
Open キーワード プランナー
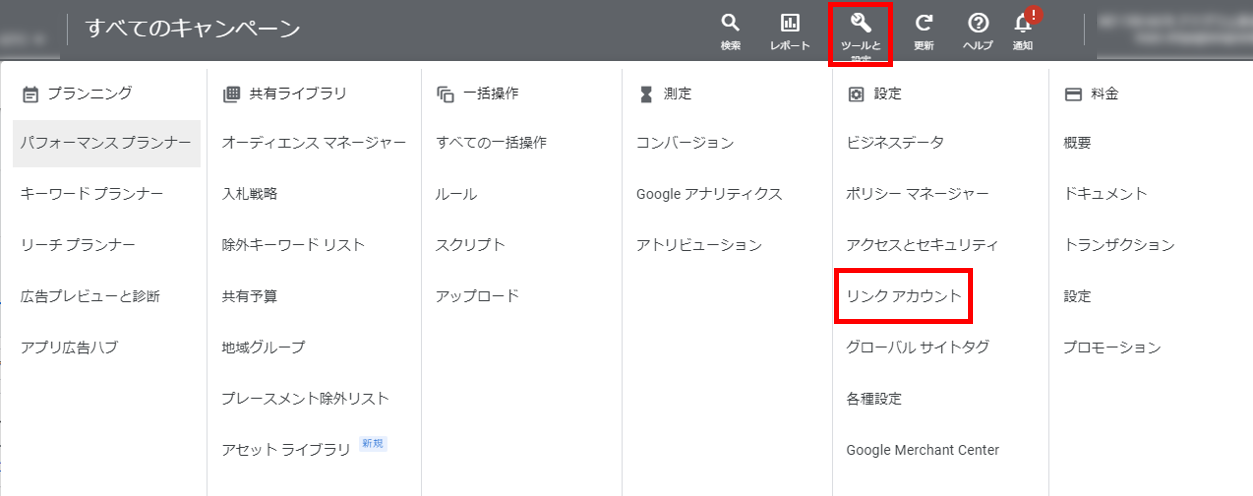click(x=92, y=194)
